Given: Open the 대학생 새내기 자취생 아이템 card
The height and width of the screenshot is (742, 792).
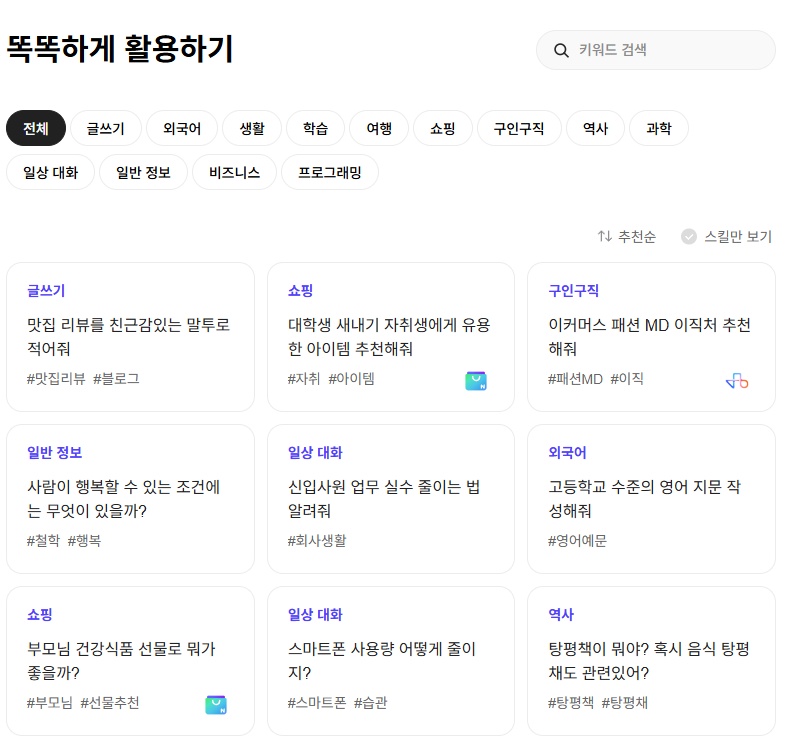Looking at the screenshot, I should pyautogui.click(x=391, y=337).
